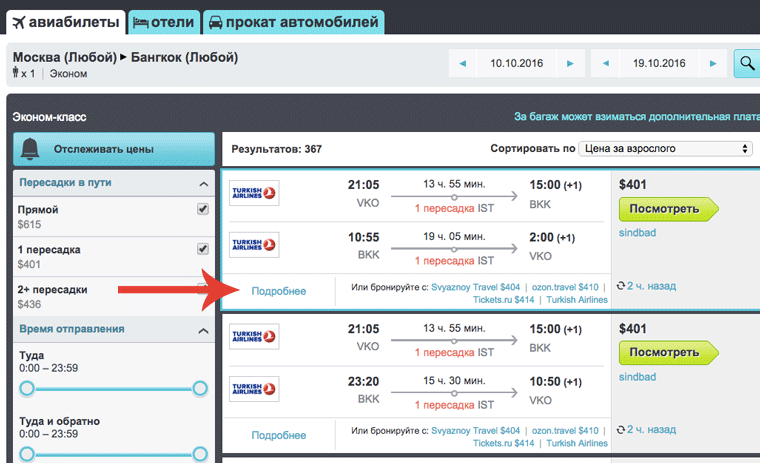The height and width of the screenshot is (463, 760).
Task: Click the refresh icon next to '2 ч. назад'
Action: (622, 286)
